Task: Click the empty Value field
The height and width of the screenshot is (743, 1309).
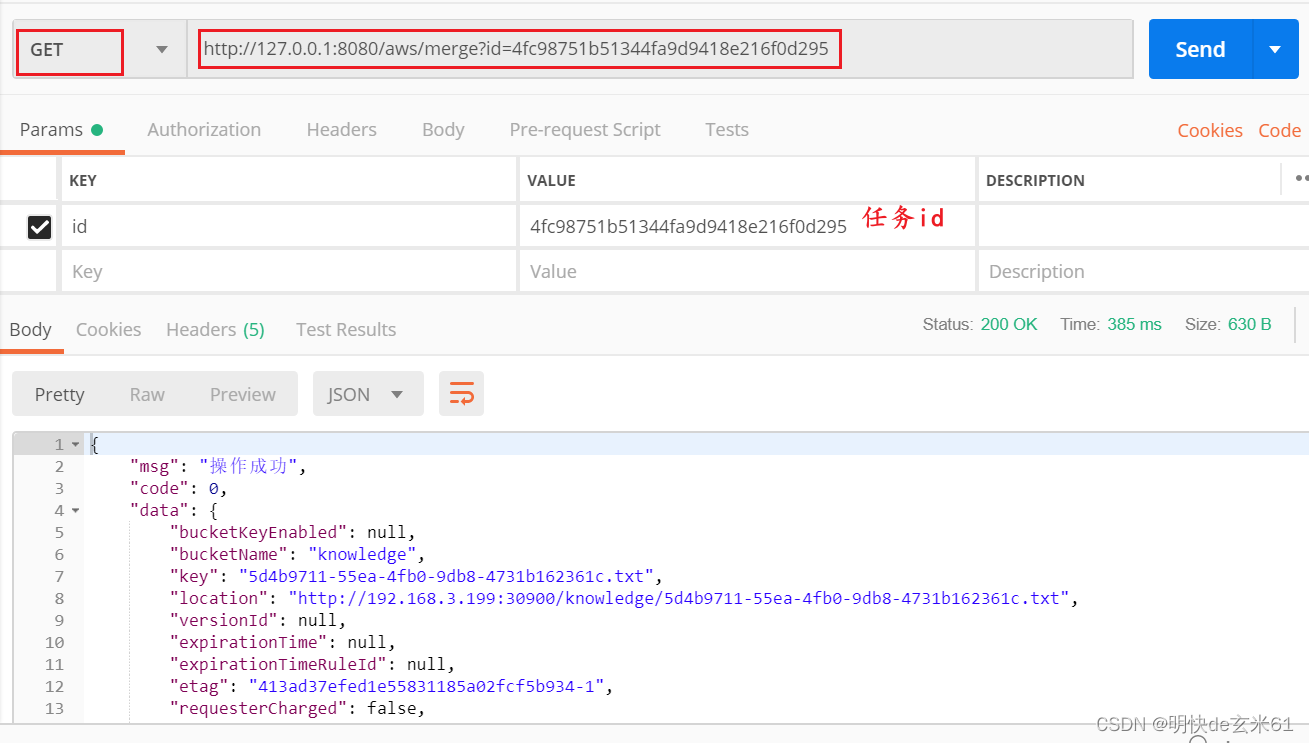Action: tap(747, 272)
